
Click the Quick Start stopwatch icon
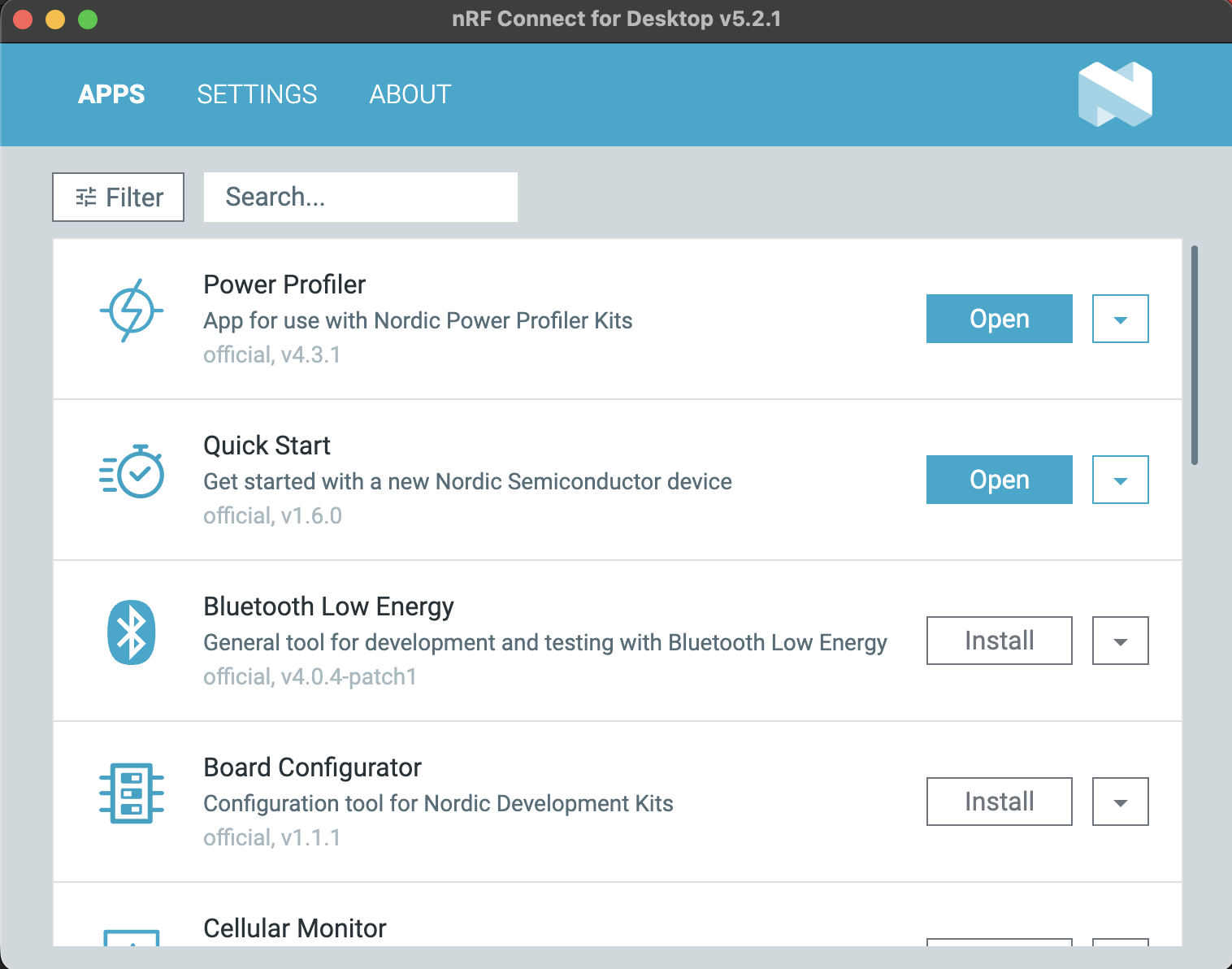click(132, 471)
